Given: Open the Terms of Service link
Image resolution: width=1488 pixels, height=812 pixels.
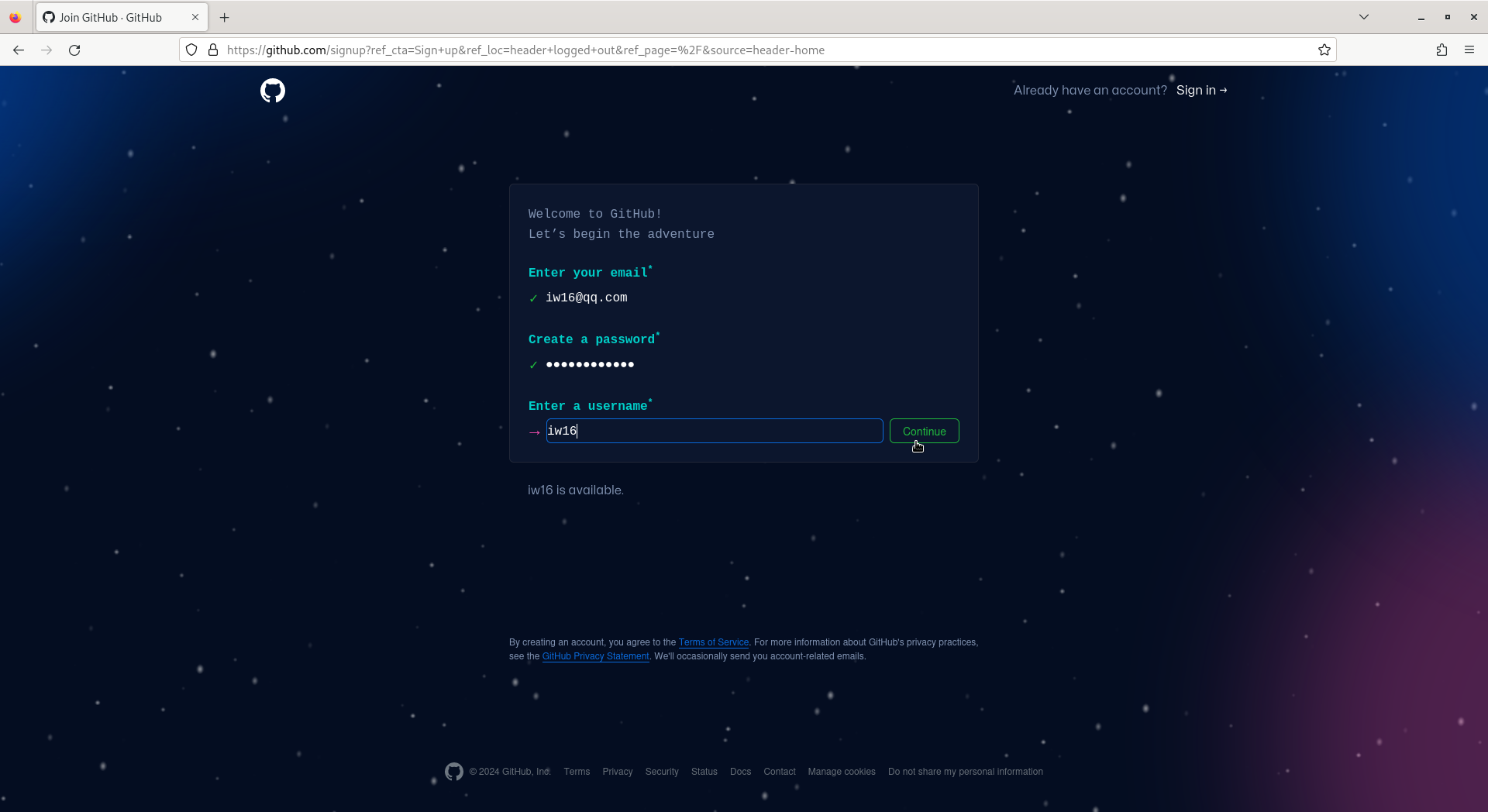Looking at the screenshot, I should tap(714, 642).
